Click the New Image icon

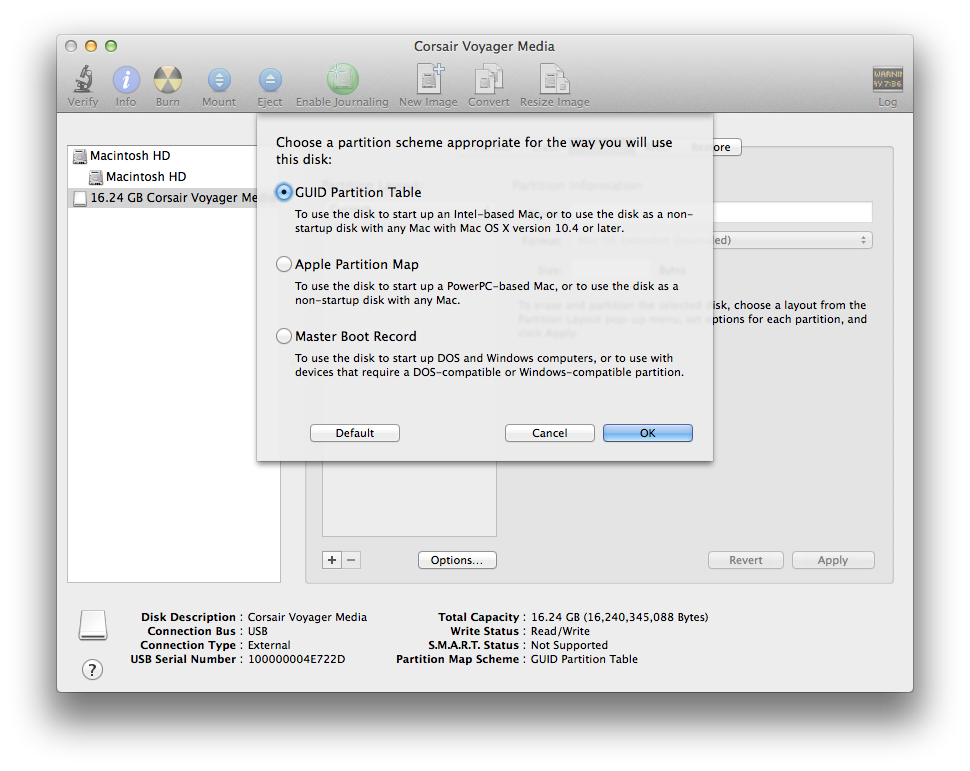(429, 79)
